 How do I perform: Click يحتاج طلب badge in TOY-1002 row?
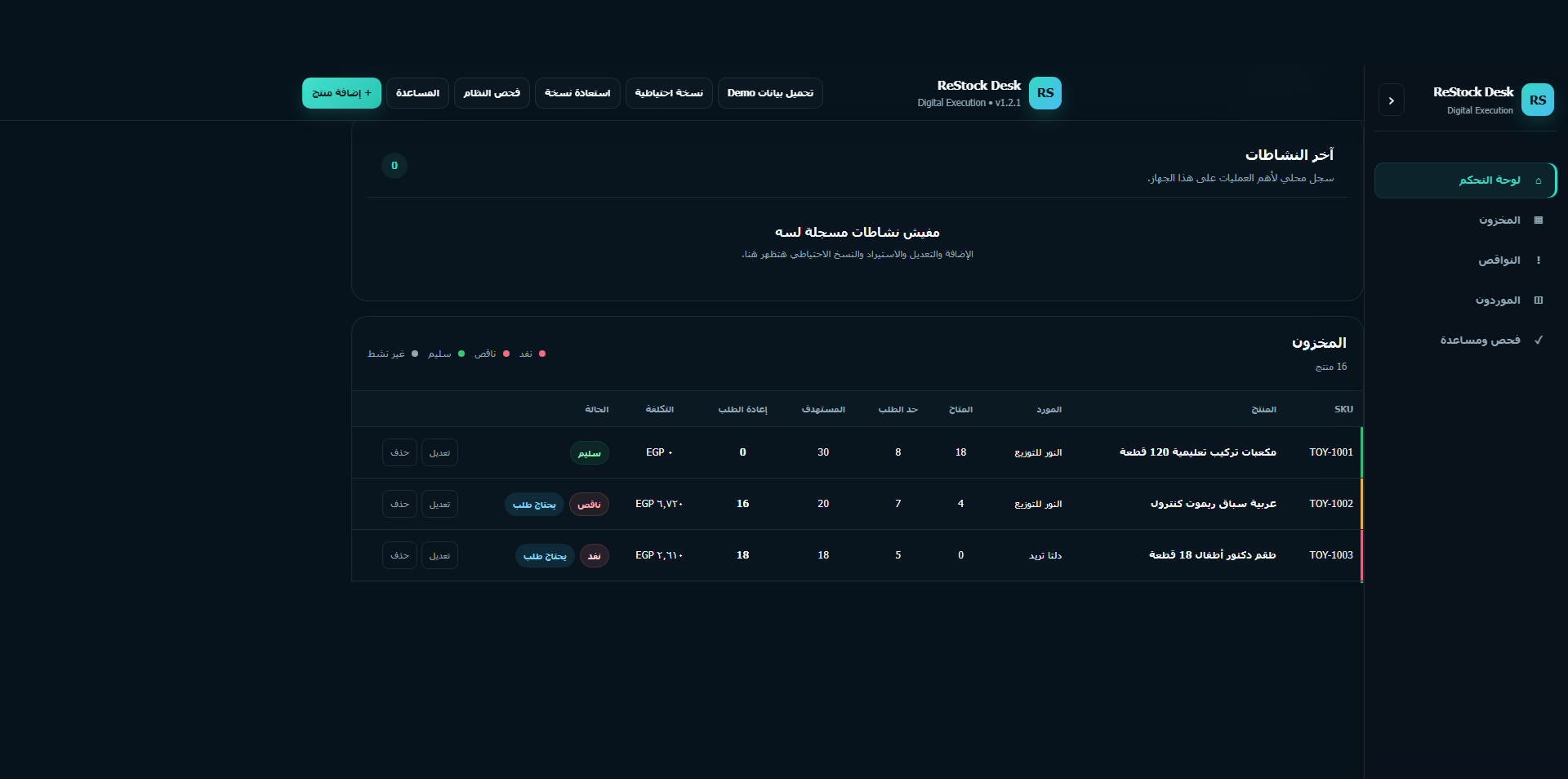click(x=534, y=505)
